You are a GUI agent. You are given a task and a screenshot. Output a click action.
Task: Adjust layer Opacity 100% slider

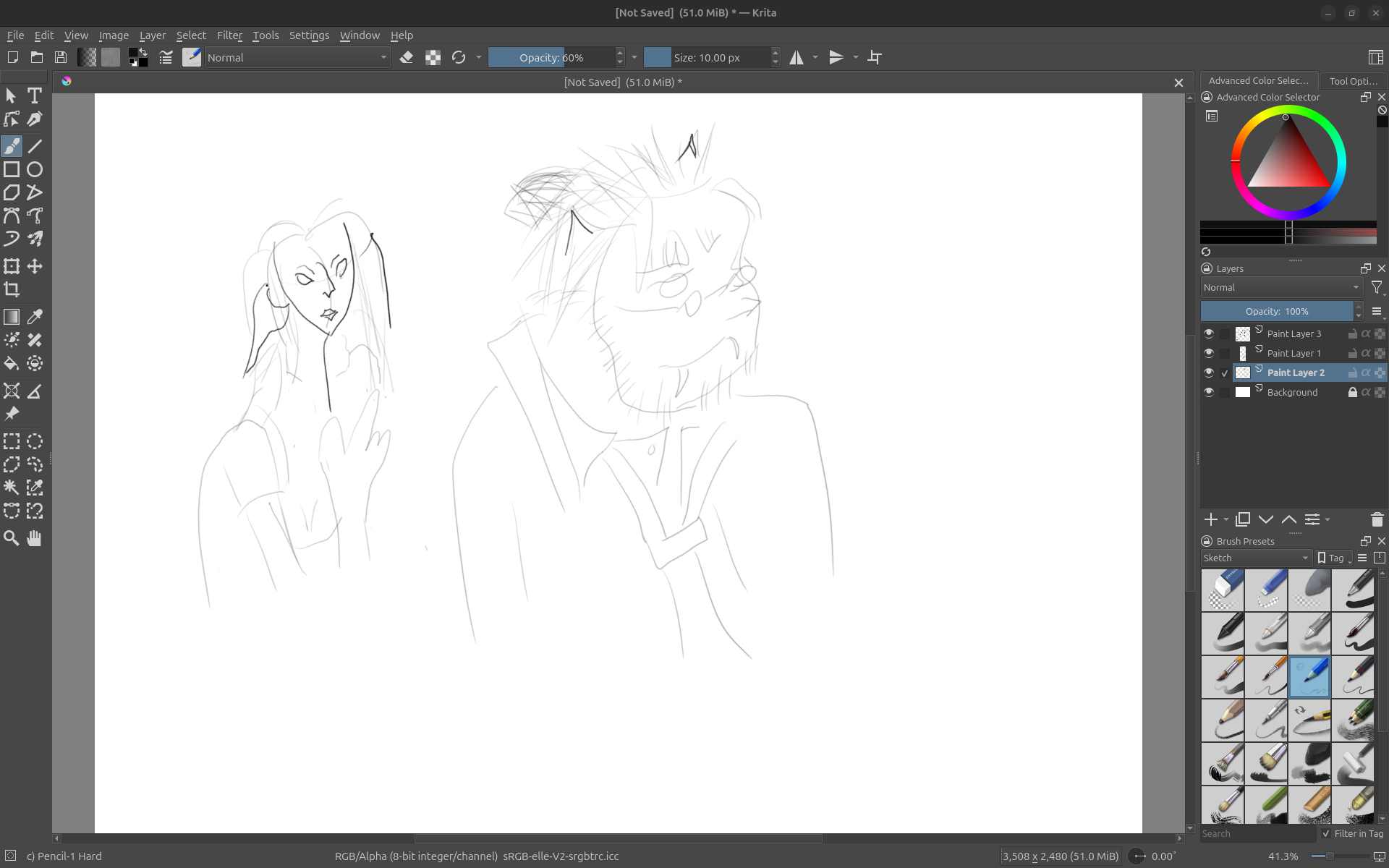coord(1277,311)
